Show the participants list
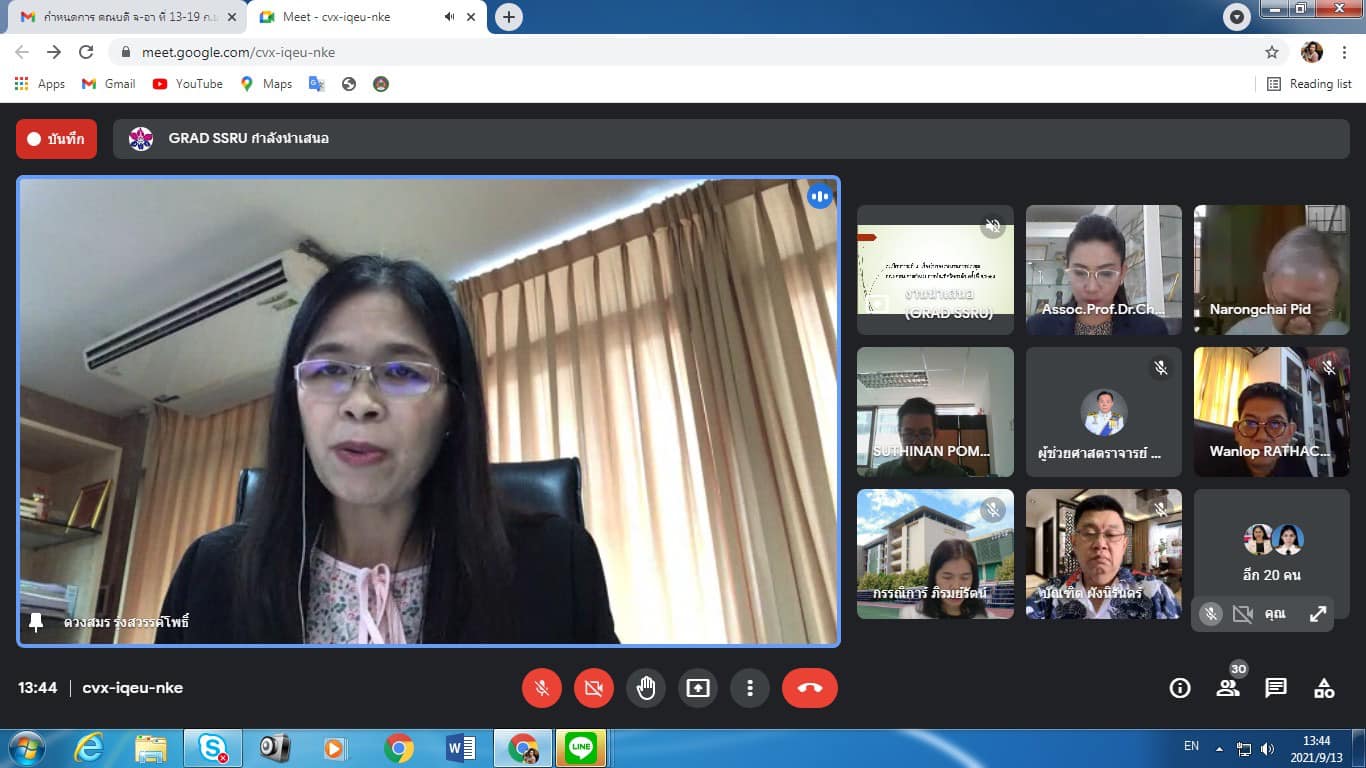Screen dimensions: 1366x768 pyautogui.click(x=1228, y=688)
